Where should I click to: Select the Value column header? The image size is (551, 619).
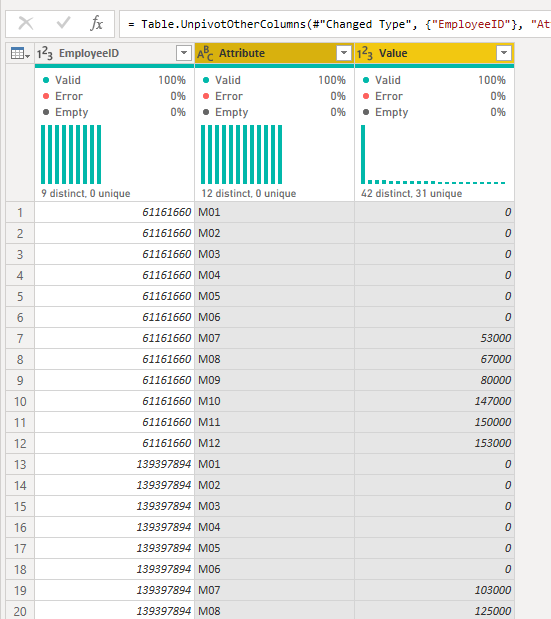pos(434,53)
